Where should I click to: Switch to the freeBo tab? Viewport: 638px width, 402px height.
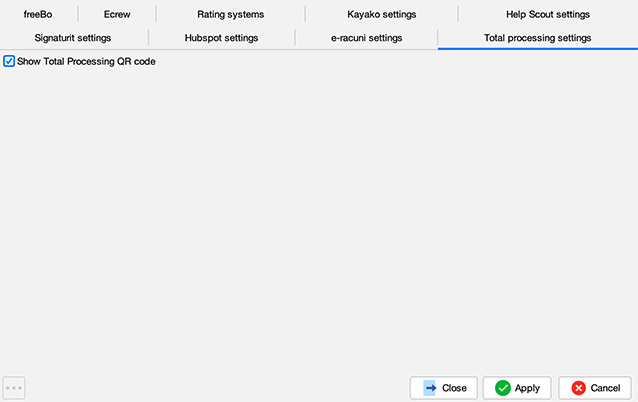tap(37, 15)
